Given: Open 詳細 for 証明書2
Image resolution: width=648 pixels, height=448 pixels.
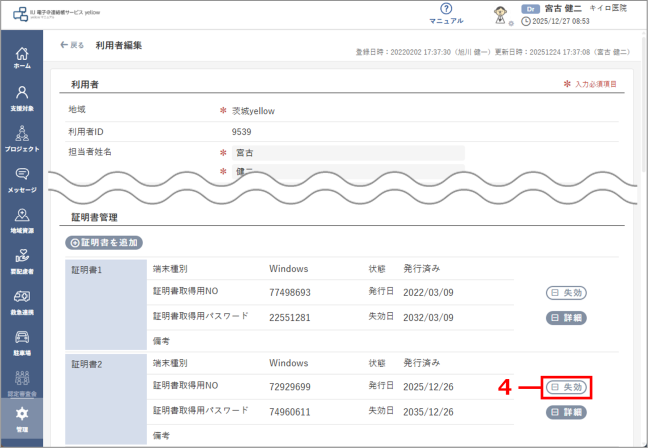Looking at the screenshot, I should 566,411.
